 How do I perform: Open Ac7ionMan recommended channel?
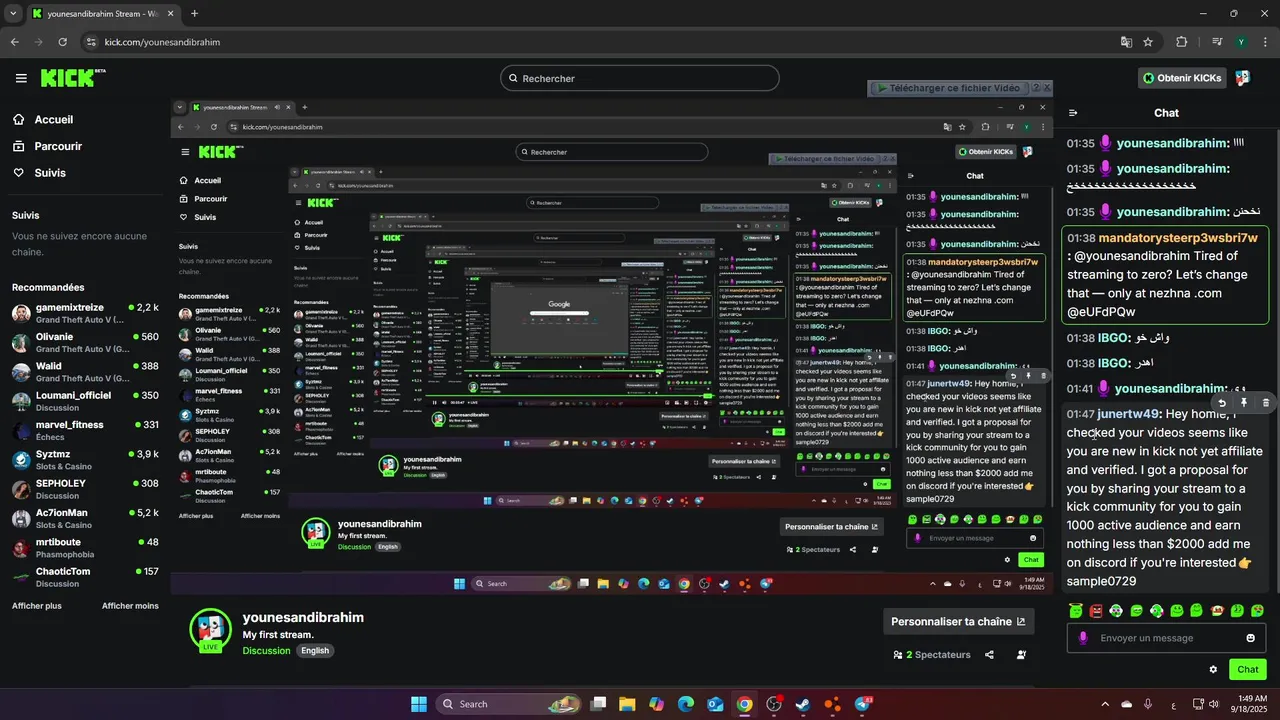tap(85, 518)
